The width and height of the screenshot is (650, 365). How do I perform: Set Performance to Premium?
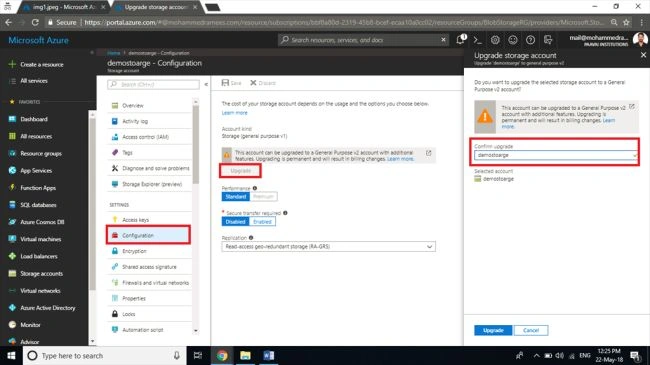click(x=263, y=197)
